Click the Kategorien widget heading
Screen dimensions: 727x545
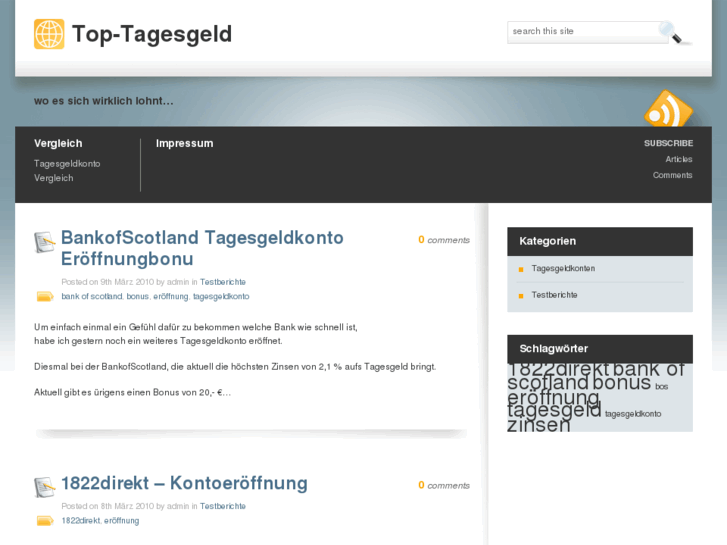click(548, 241)
